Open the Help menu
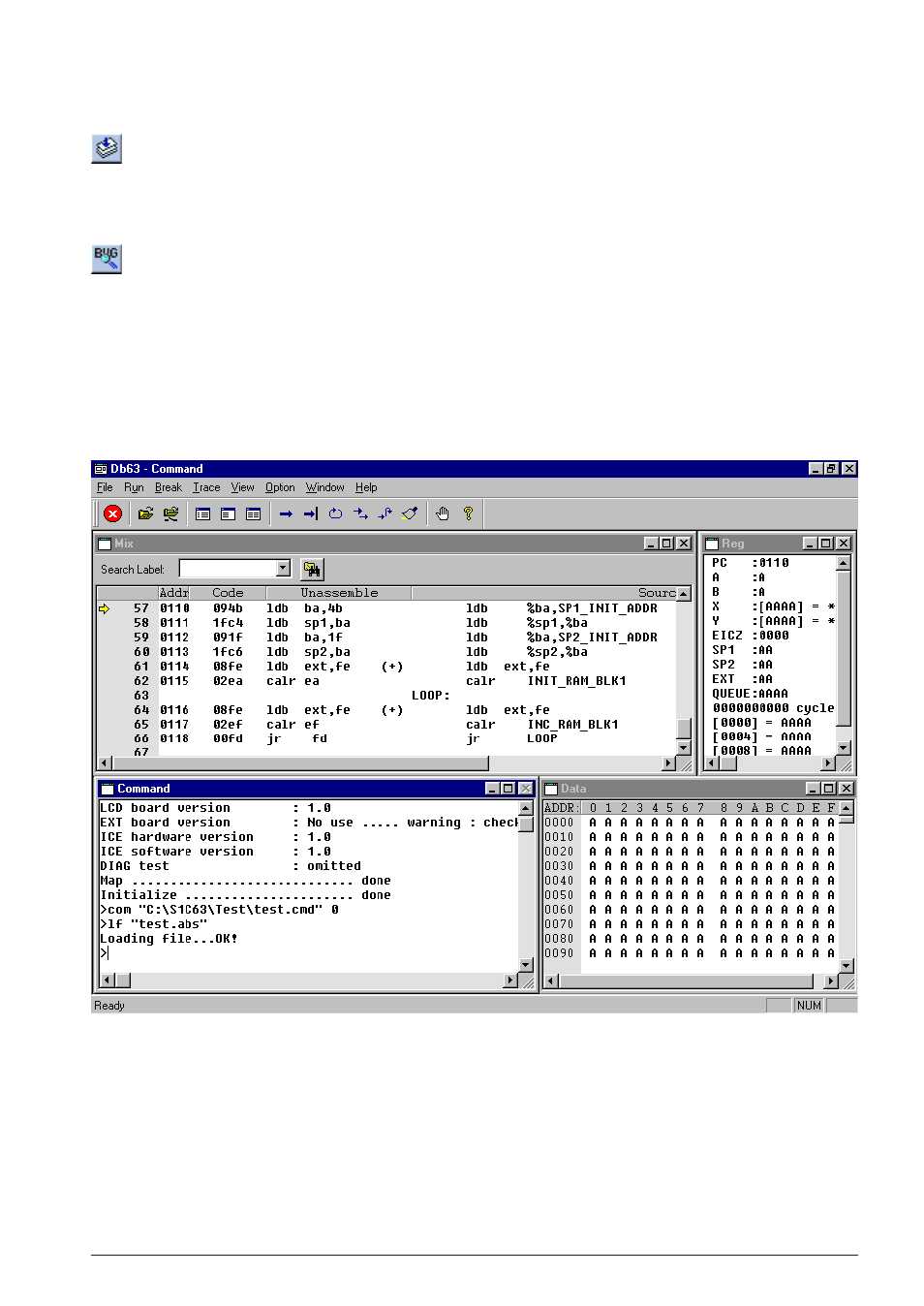Screen dimensions: 924x1306 [x=366, y=487]
